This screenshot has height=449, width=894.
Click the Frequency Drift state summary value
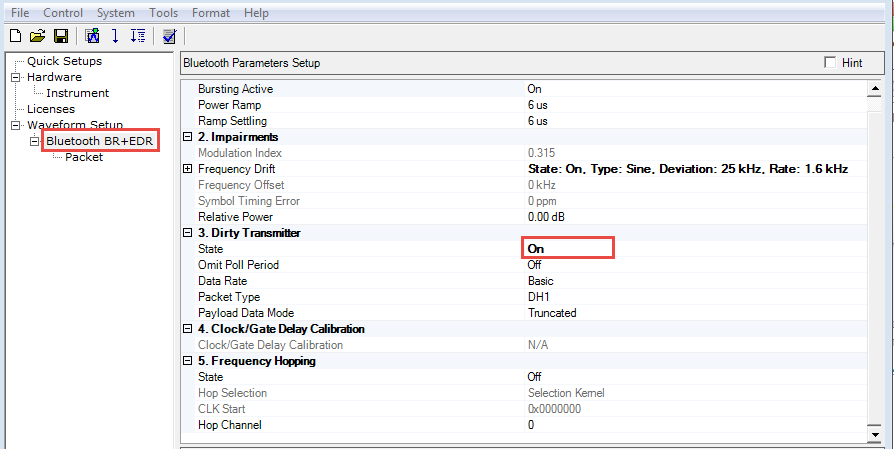click(688, 169)
